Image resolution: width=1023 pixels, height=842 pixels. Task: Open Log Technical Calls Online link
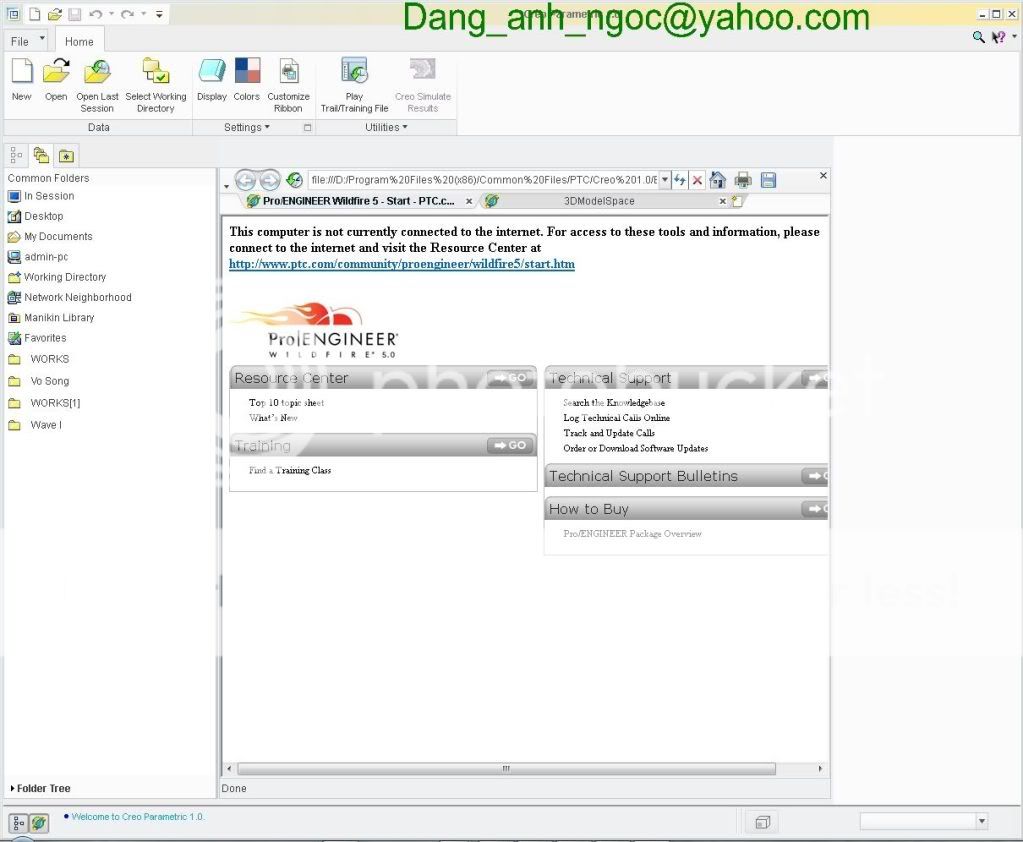click(617, 418)
